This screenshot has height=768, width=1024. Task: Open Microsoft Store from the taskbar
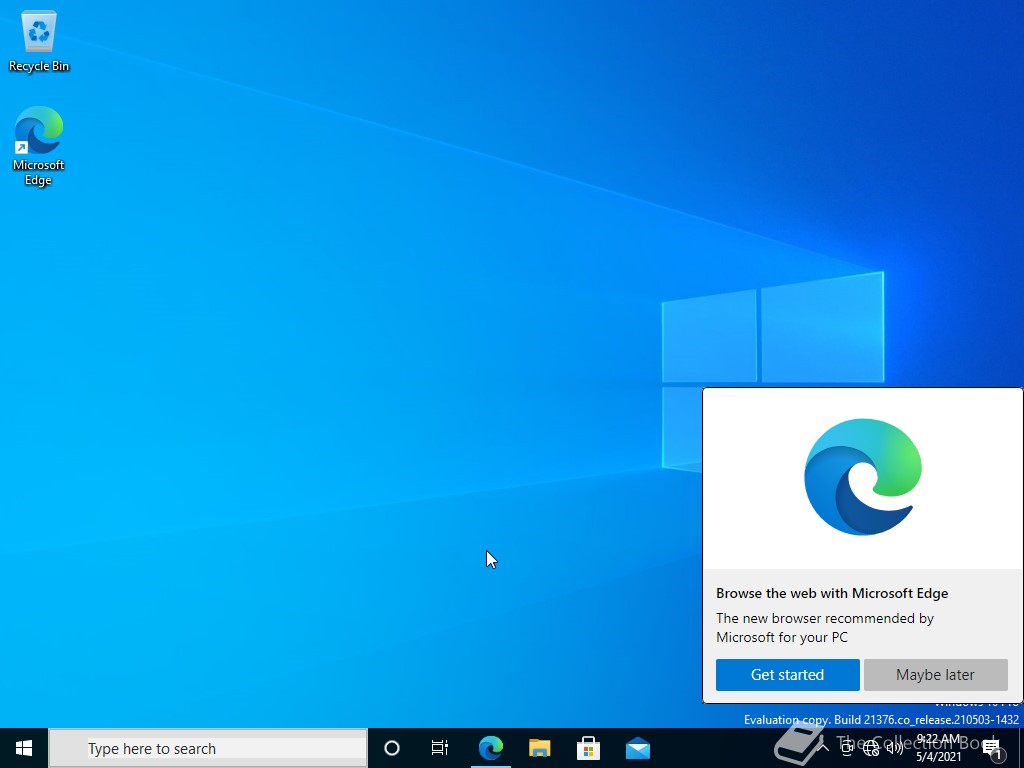click(588, 748)
